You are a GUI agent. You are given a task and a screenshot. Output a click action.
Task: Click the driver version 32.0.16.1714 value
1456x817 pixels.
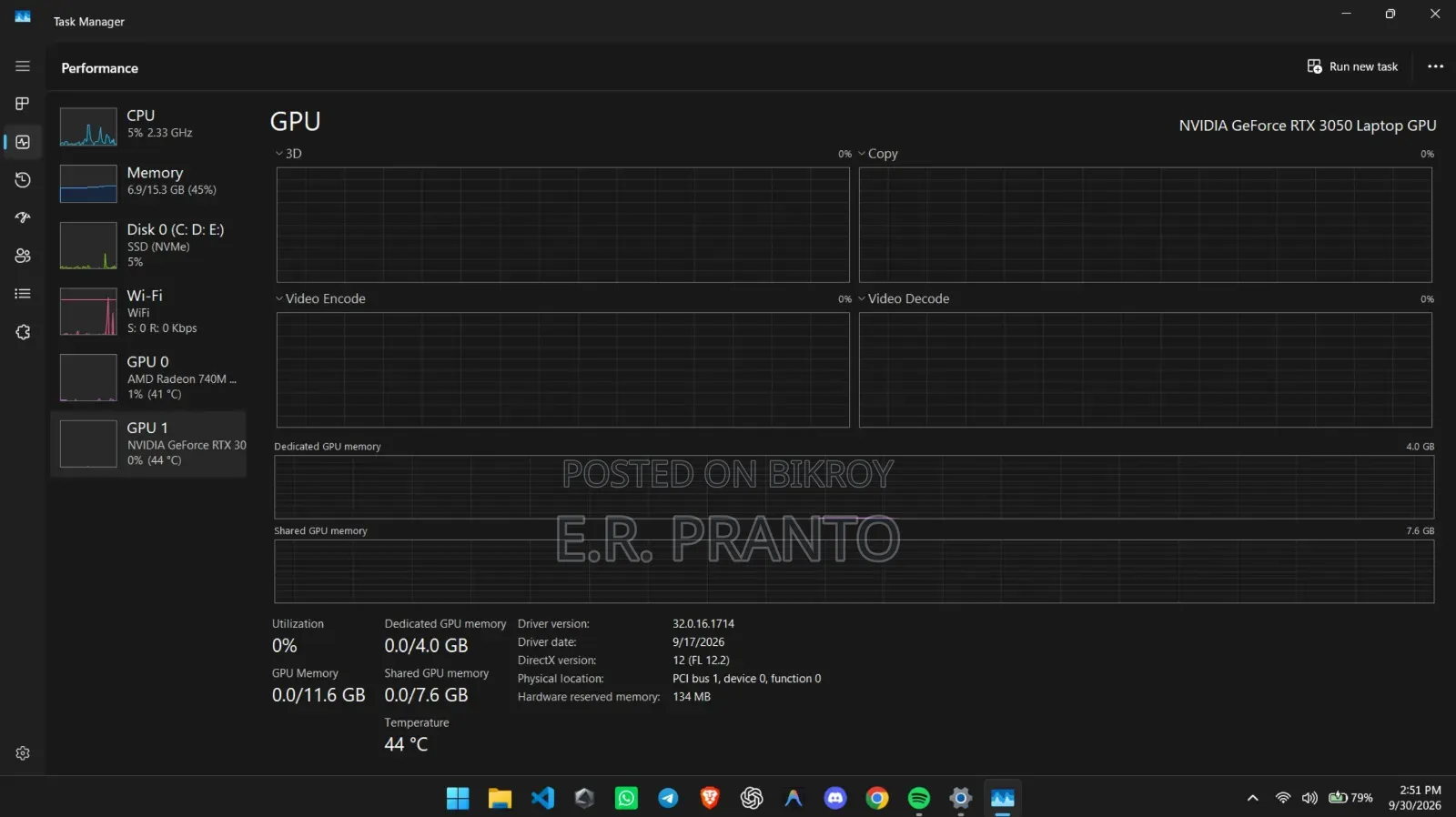pyautogui.click(x=703, y=624)
